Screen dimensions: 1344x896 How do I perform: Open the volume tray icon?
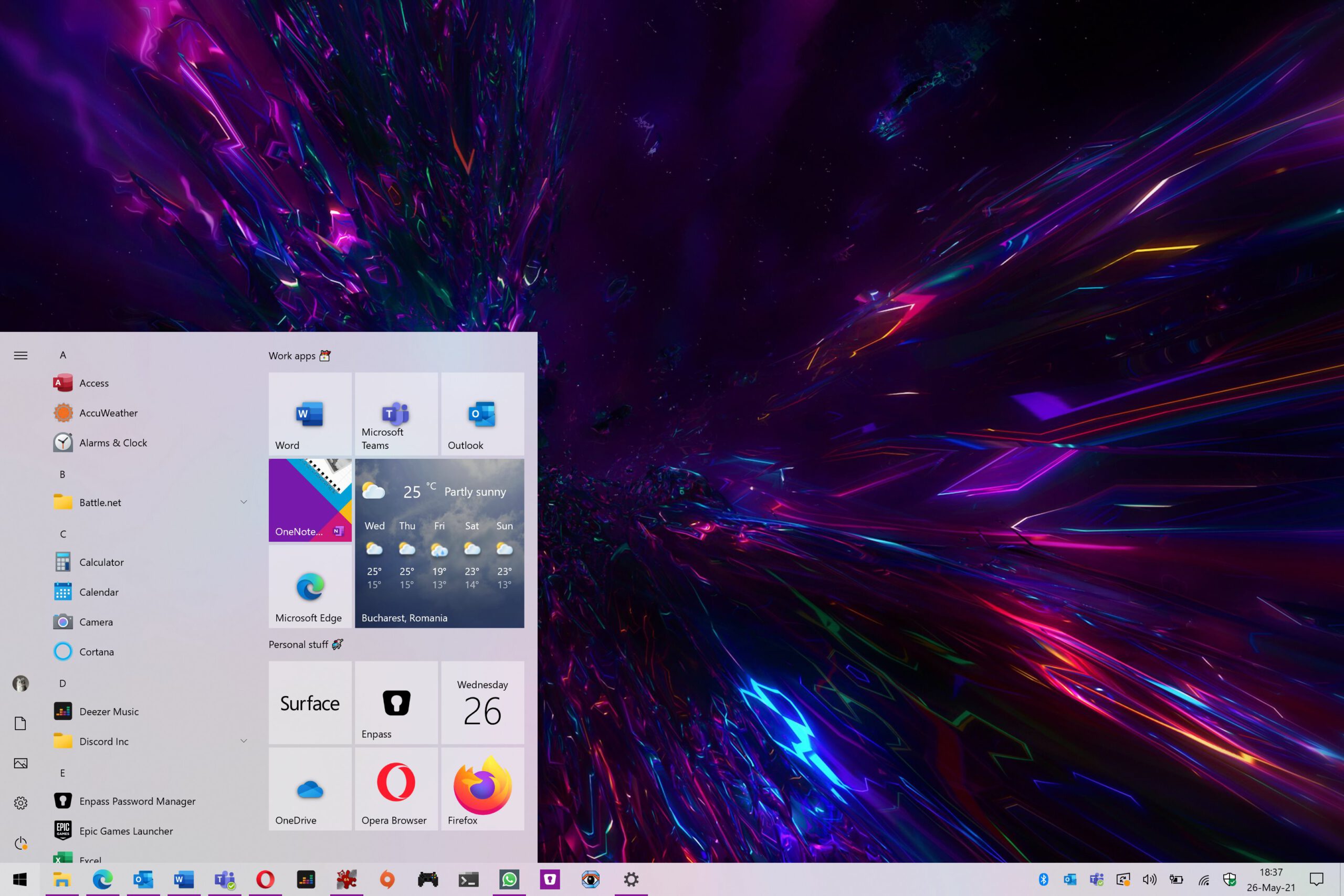1149,879
